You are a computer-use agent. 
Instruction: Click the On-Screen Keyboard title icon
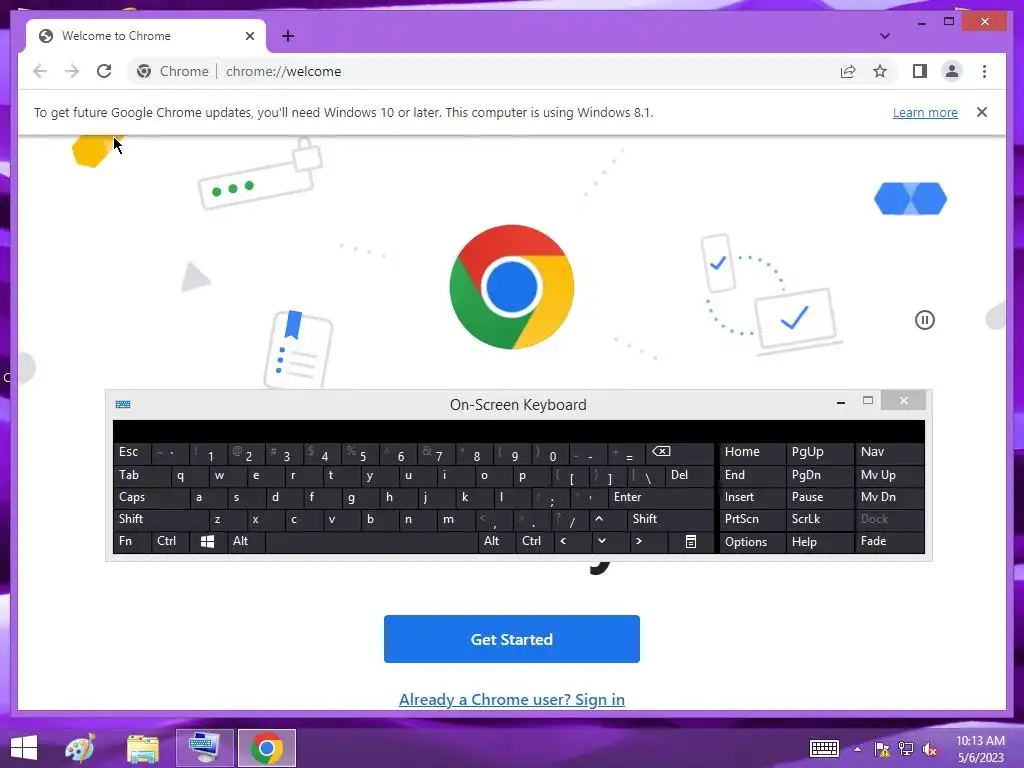point(123,404)
